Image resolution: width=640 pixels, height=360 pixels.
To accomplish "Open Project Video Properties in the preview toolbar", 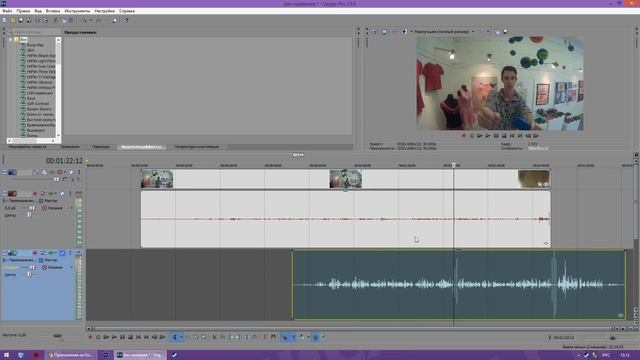I will (374, 31).
